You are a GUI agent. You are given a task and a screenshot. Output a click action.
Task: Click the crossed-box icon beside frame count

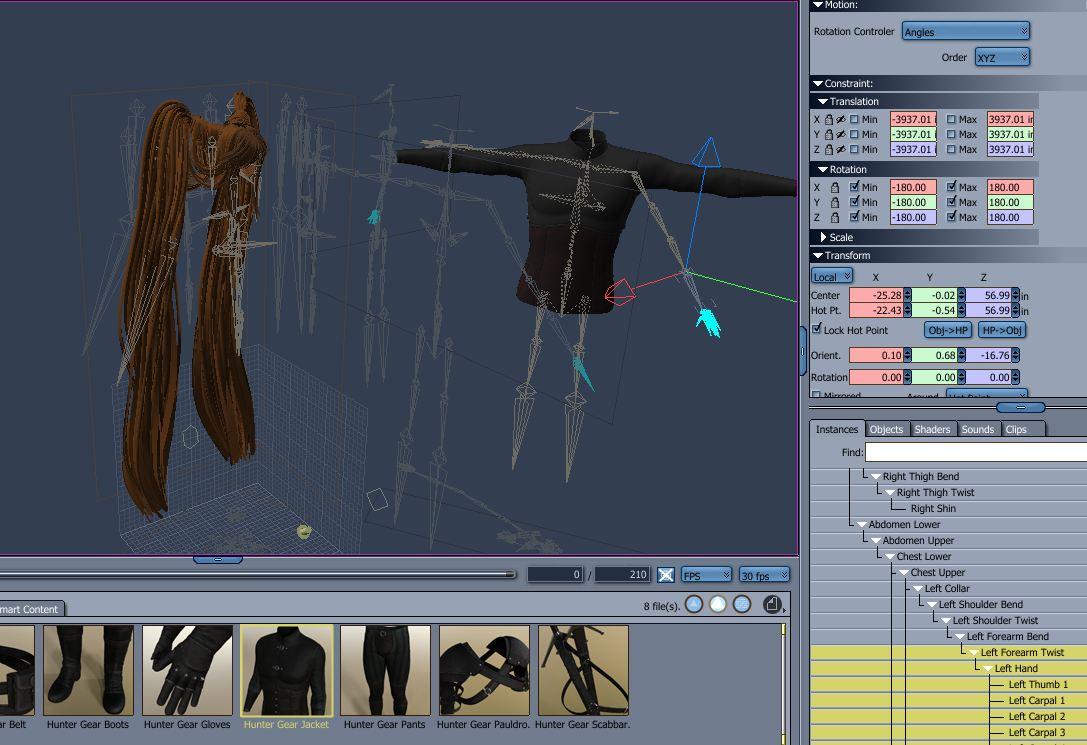click(666, 575)
